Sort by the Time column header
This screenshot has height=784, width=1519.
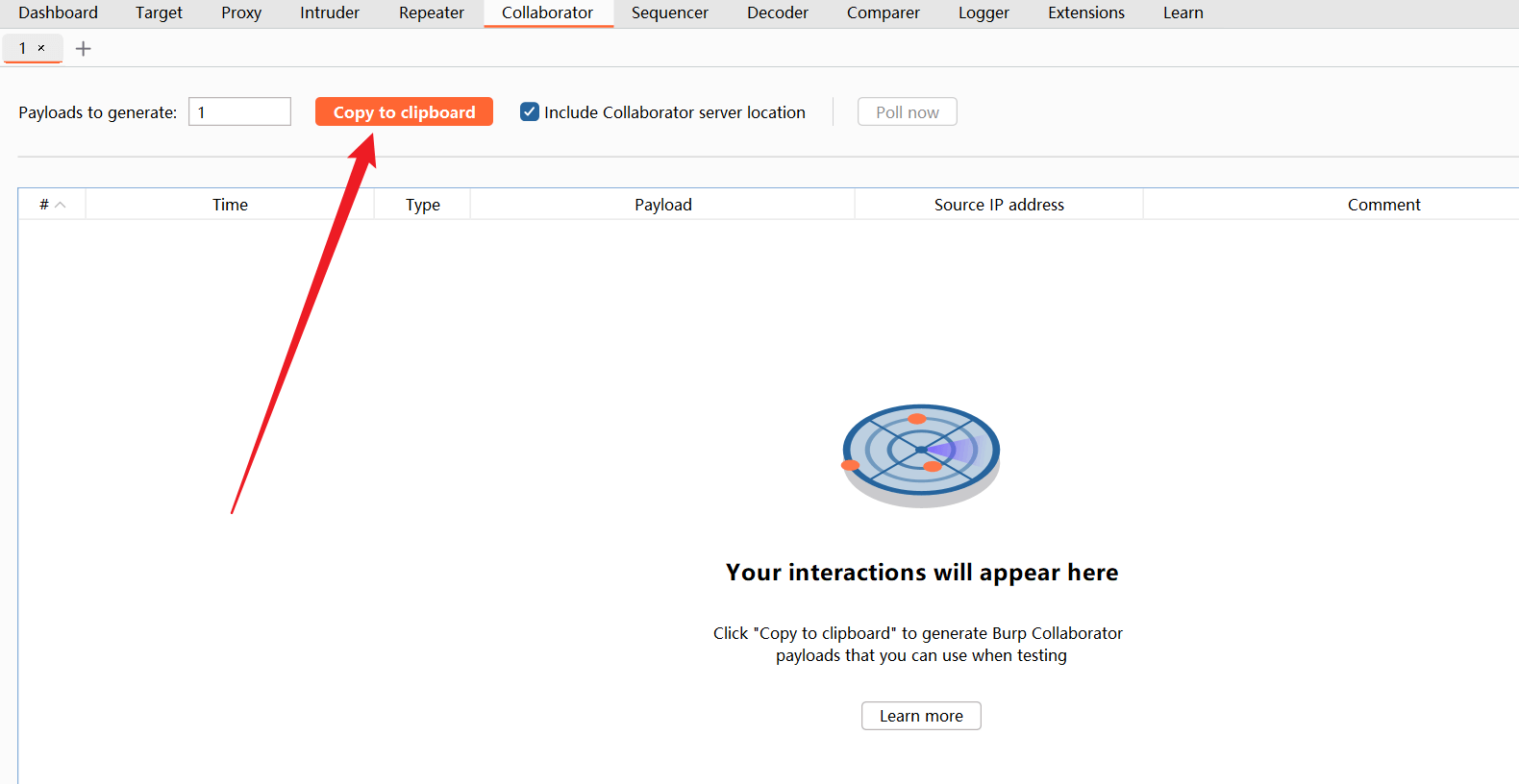click(230, 205)
